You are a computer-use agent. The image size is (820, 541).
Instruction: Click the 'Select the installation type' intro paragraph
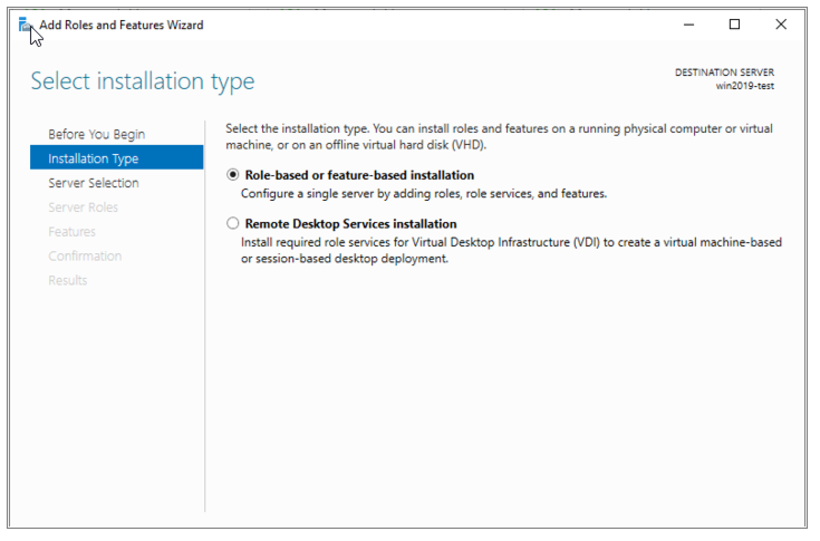pos(499,137)
